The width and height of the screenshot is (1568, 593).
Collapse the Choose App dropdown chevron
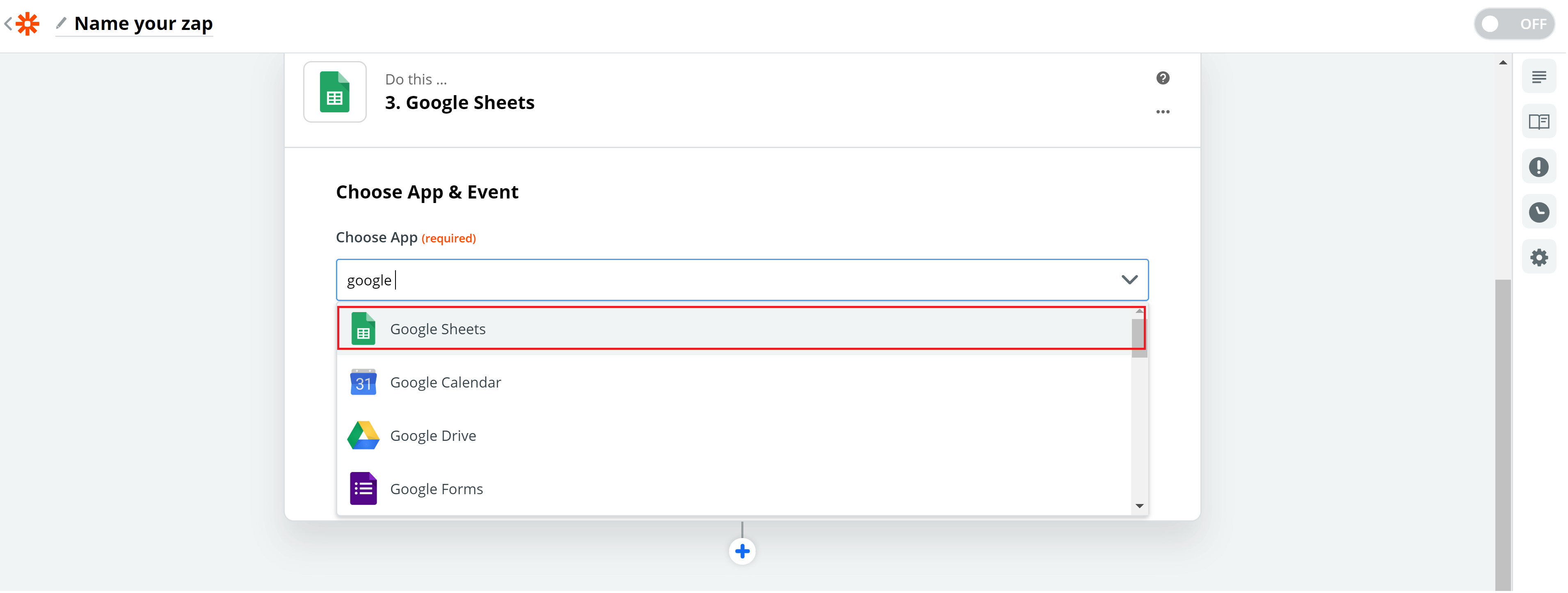(x=1129, y=280)
